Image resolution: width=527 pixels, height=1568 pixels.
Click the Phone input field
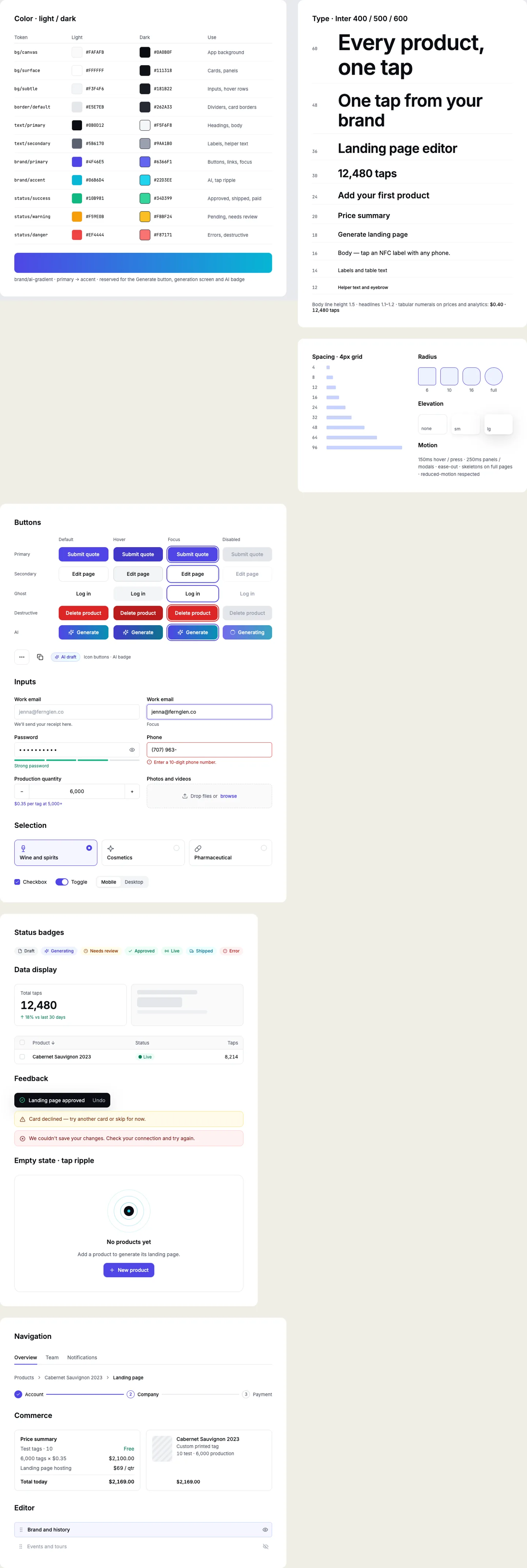209,750
